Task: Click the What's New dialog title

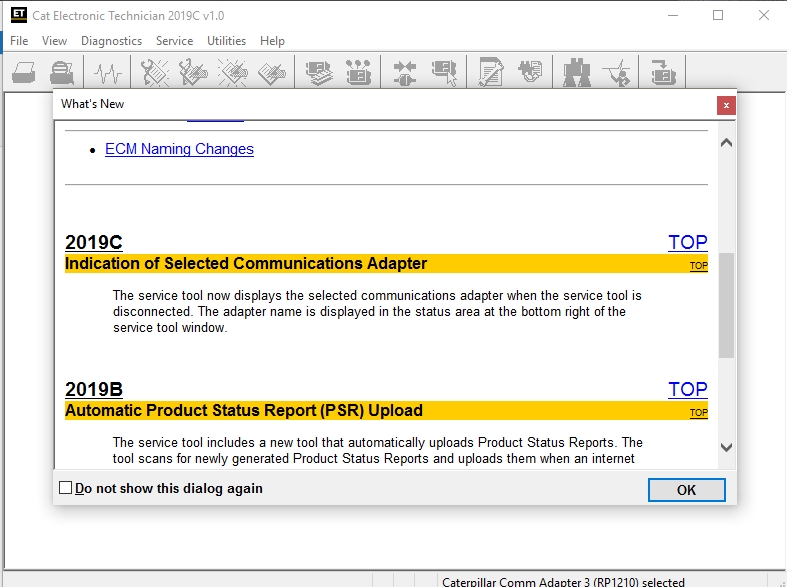Action: tap(92, 104)
